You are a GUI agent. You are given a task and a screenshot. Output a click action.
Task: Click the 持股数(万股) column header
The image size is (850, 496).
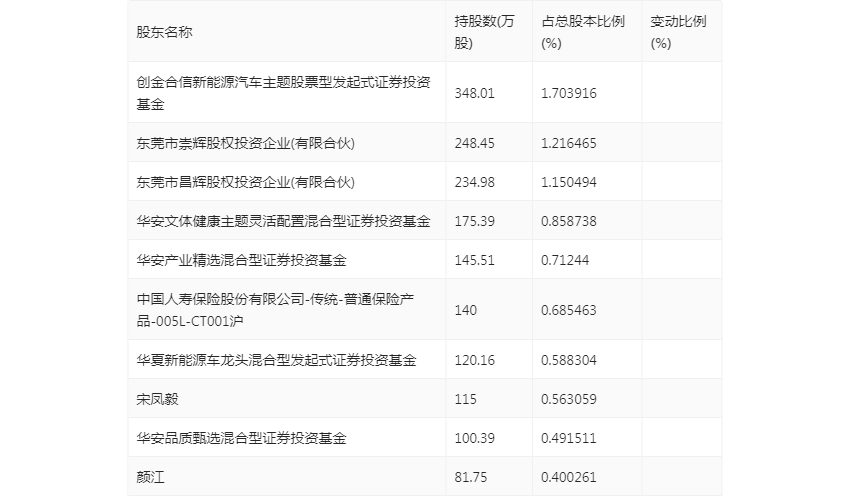(484, 32)
